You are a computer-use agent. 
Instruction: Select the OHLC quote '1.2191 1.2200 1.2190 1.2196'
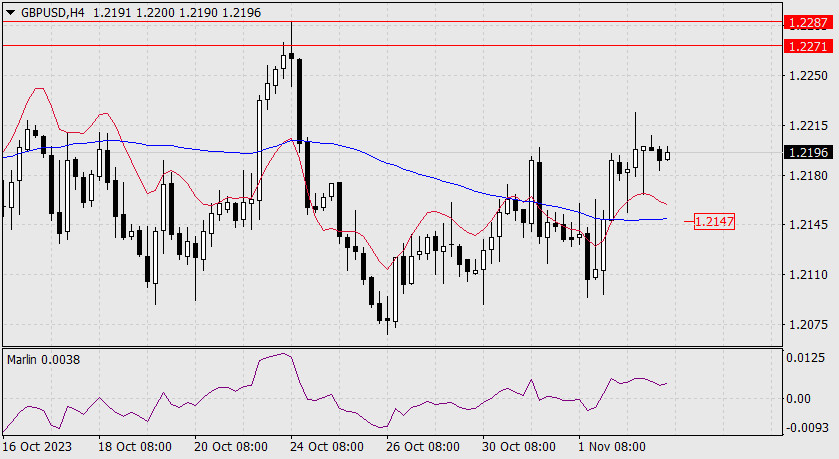(177, 13)
